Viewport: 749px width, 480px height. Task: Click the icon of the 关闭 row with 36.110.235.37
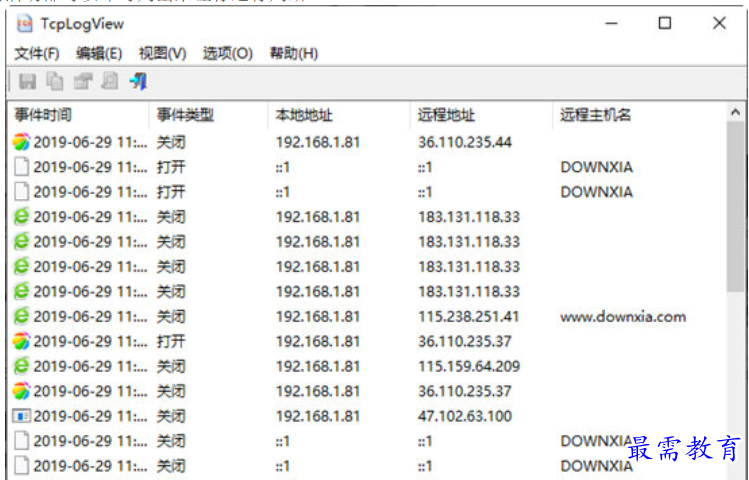pyautogui.click(x=21, y=391)
